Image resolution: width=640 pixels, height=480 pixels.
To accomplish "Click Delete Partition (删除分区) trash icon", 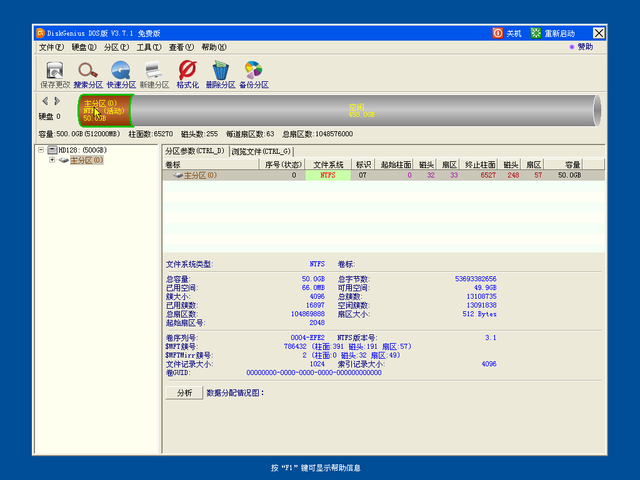I will click(x=220, y=75).
